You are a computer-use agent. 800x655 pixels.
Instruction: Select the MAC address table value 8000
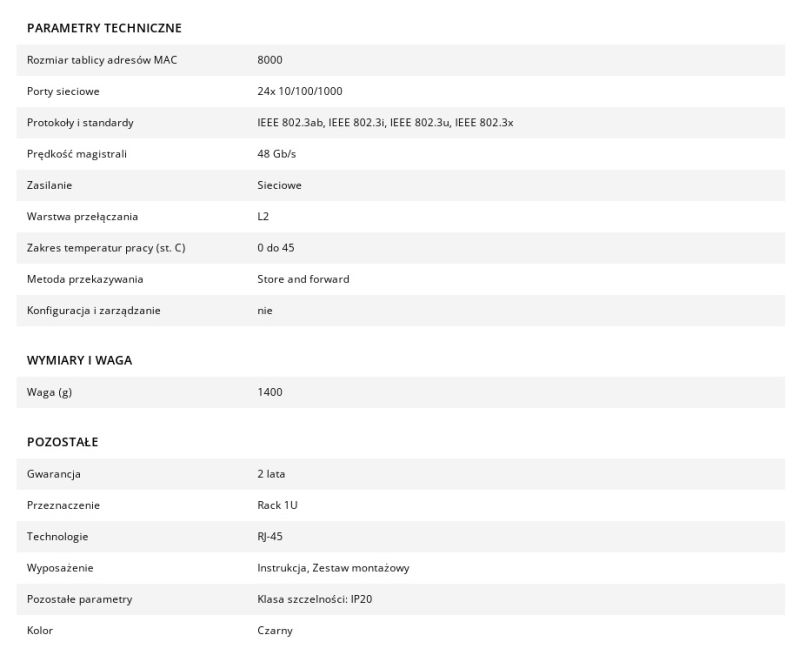pyautogui.click(x=269, y=60)
